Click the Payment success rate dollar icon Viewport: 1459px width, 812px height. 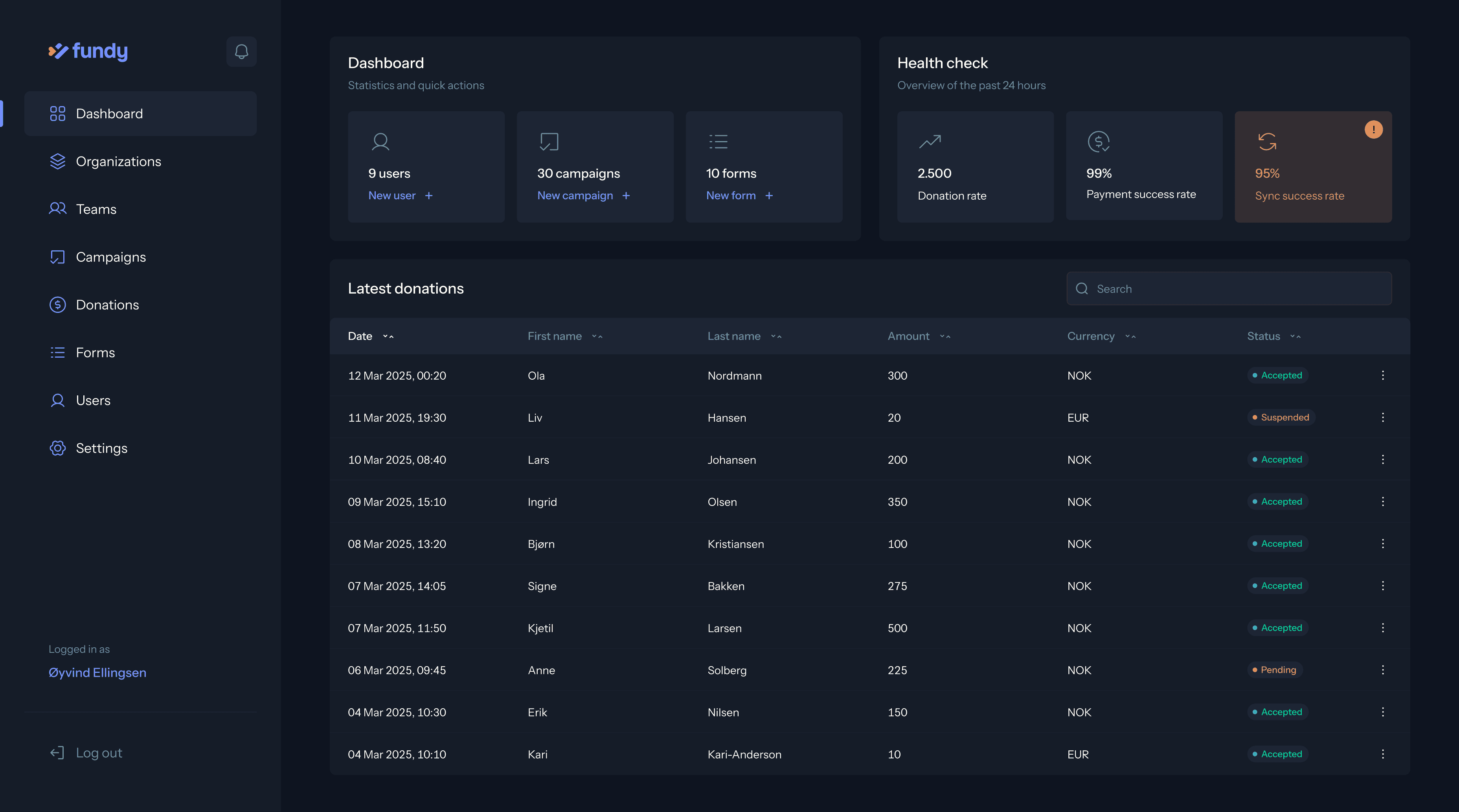(x=1098, y=141)
